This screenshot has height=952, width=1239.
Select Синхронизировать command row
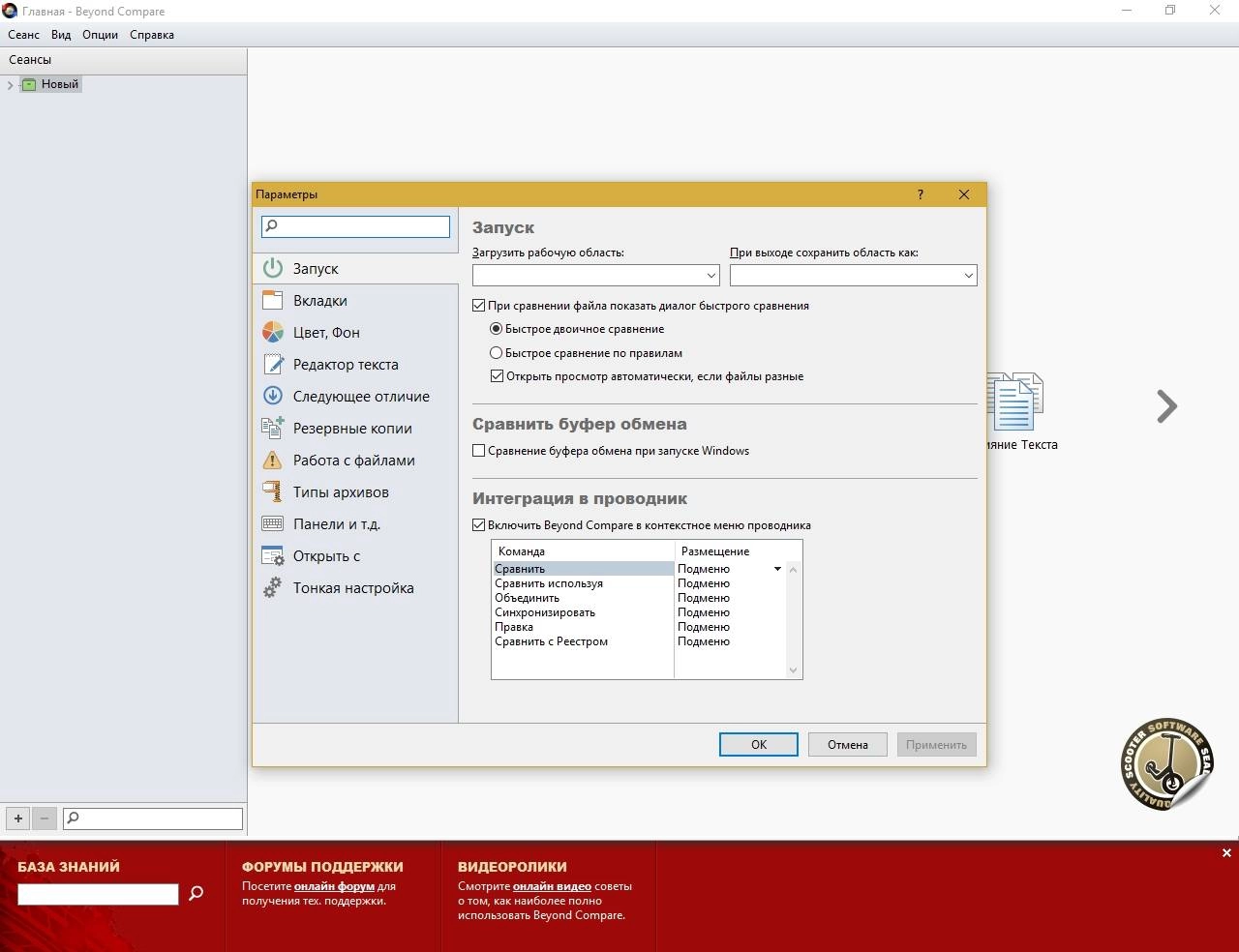pos(583,612)
